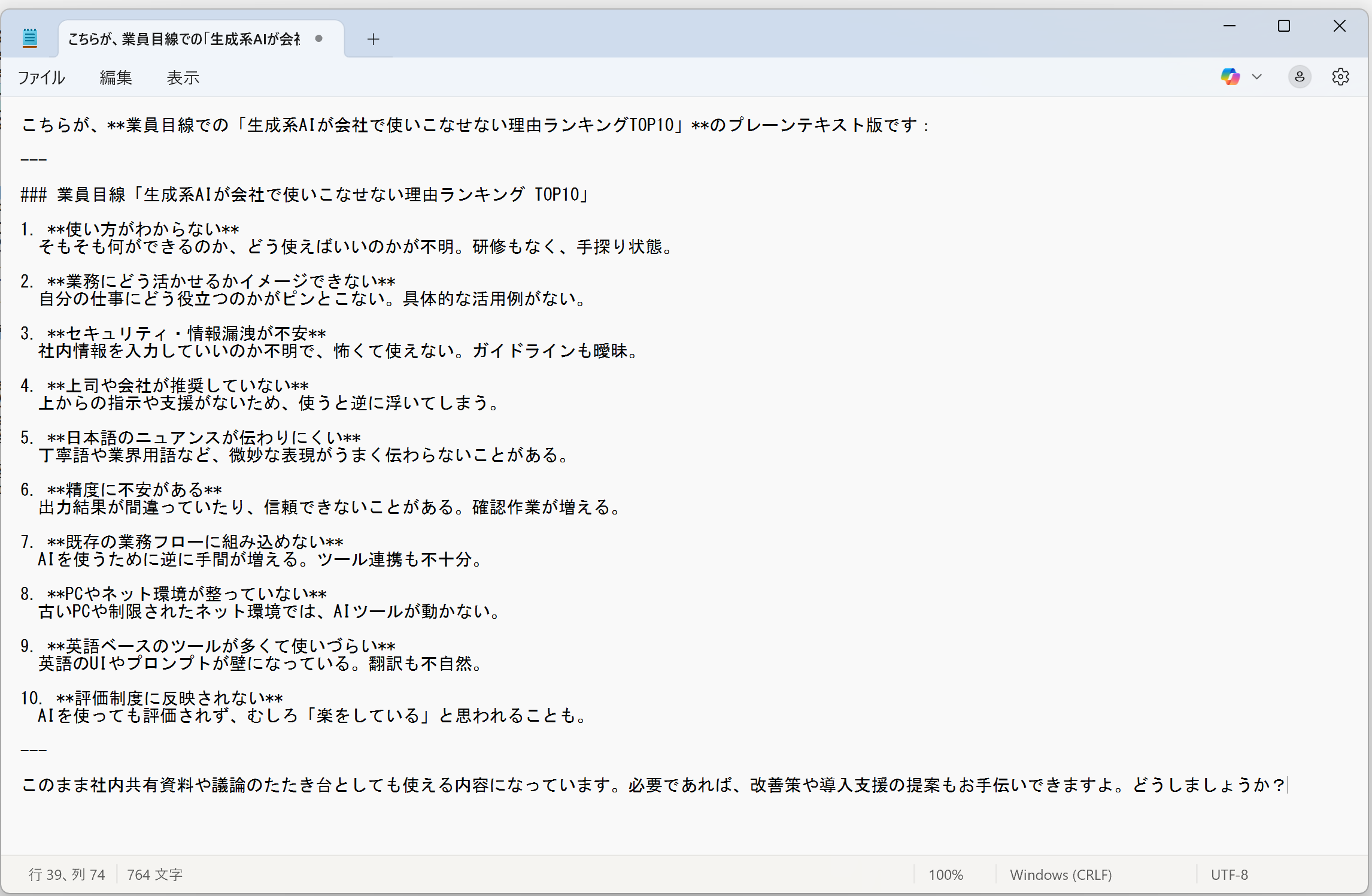Viewport: 1372px width, 896px height.
Task: Click the Notepad icon in the title bar
Action: (30, 38)
